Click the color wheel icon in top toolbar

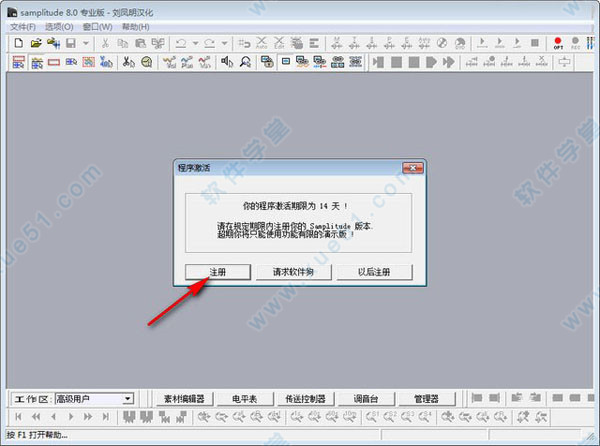(x=442, y=43)
